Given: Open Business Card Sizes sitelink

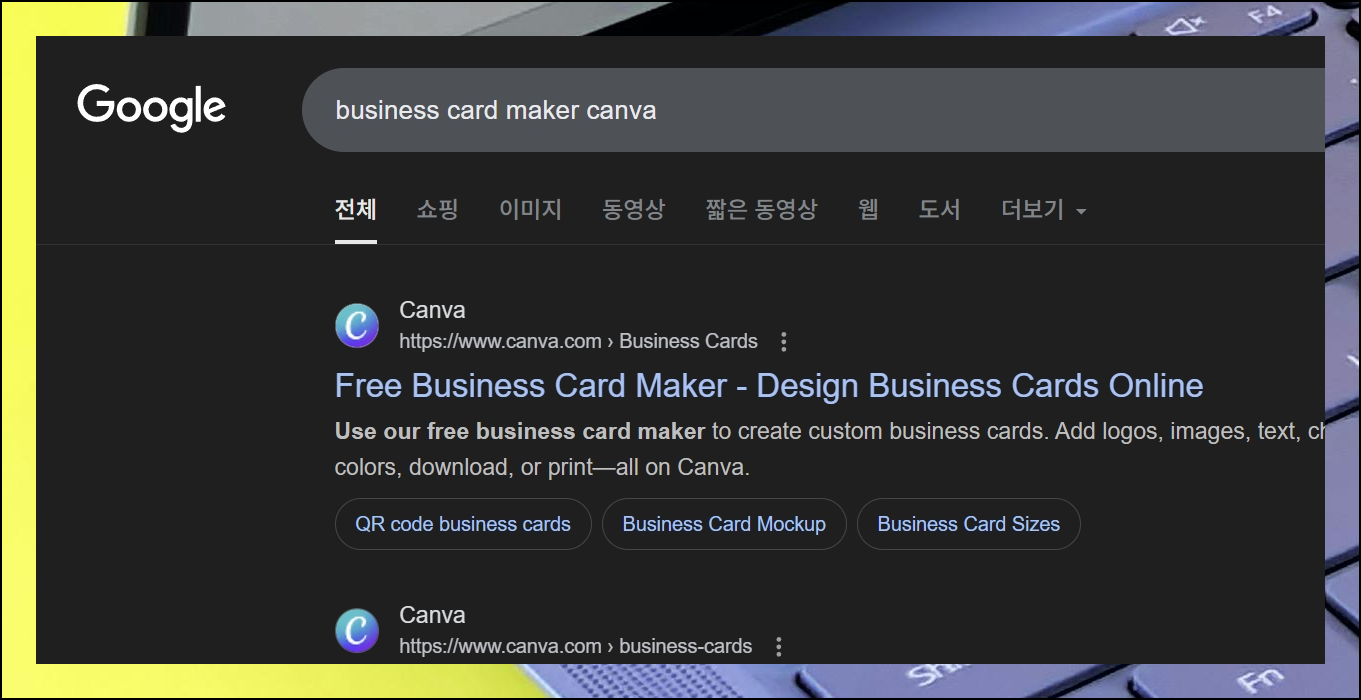Looking at the screenshot, I should (x=968, y=524).
